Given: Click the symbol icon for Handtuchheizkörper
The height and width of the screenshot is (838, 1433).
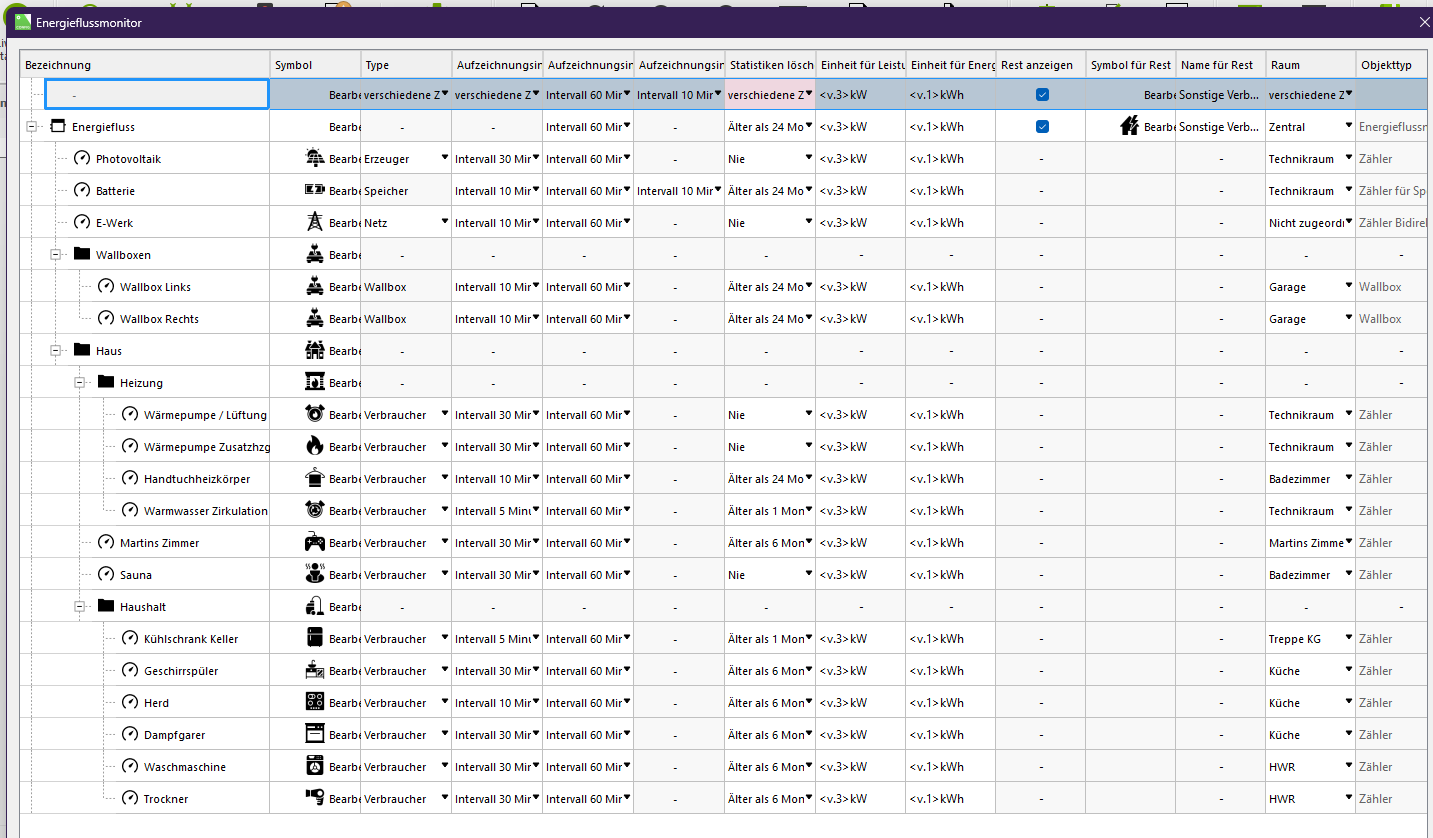Looking at the screenshot, I should [x=314, y=479].
